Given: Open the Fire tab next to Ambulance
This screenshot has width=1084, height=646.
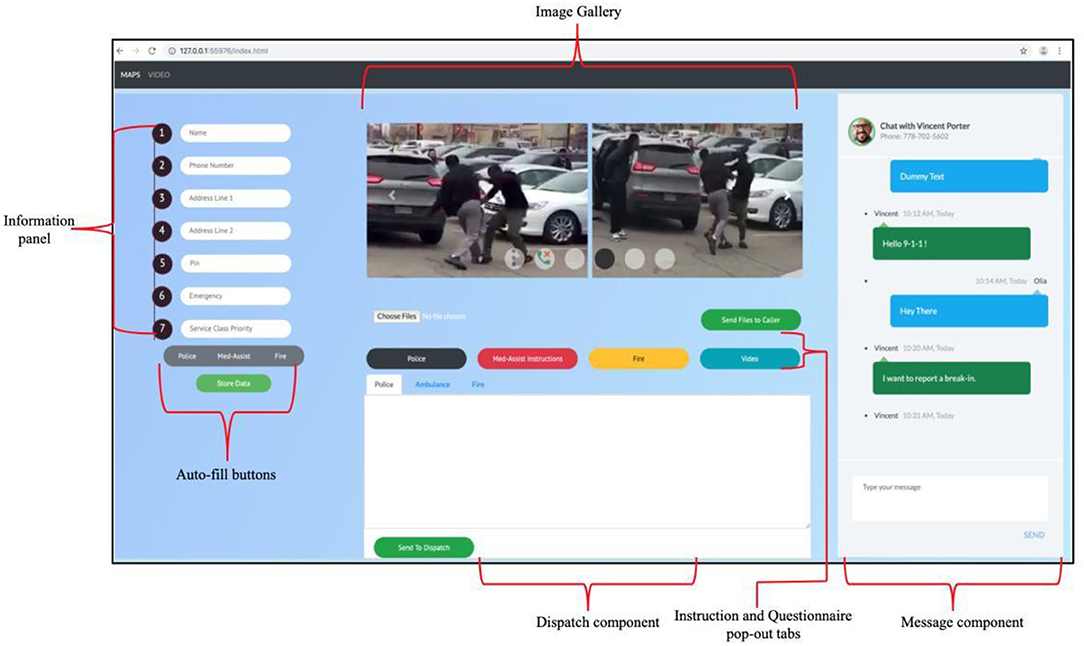Looking at the screenshot, I should pyautogui.click(x=478, y=385).
